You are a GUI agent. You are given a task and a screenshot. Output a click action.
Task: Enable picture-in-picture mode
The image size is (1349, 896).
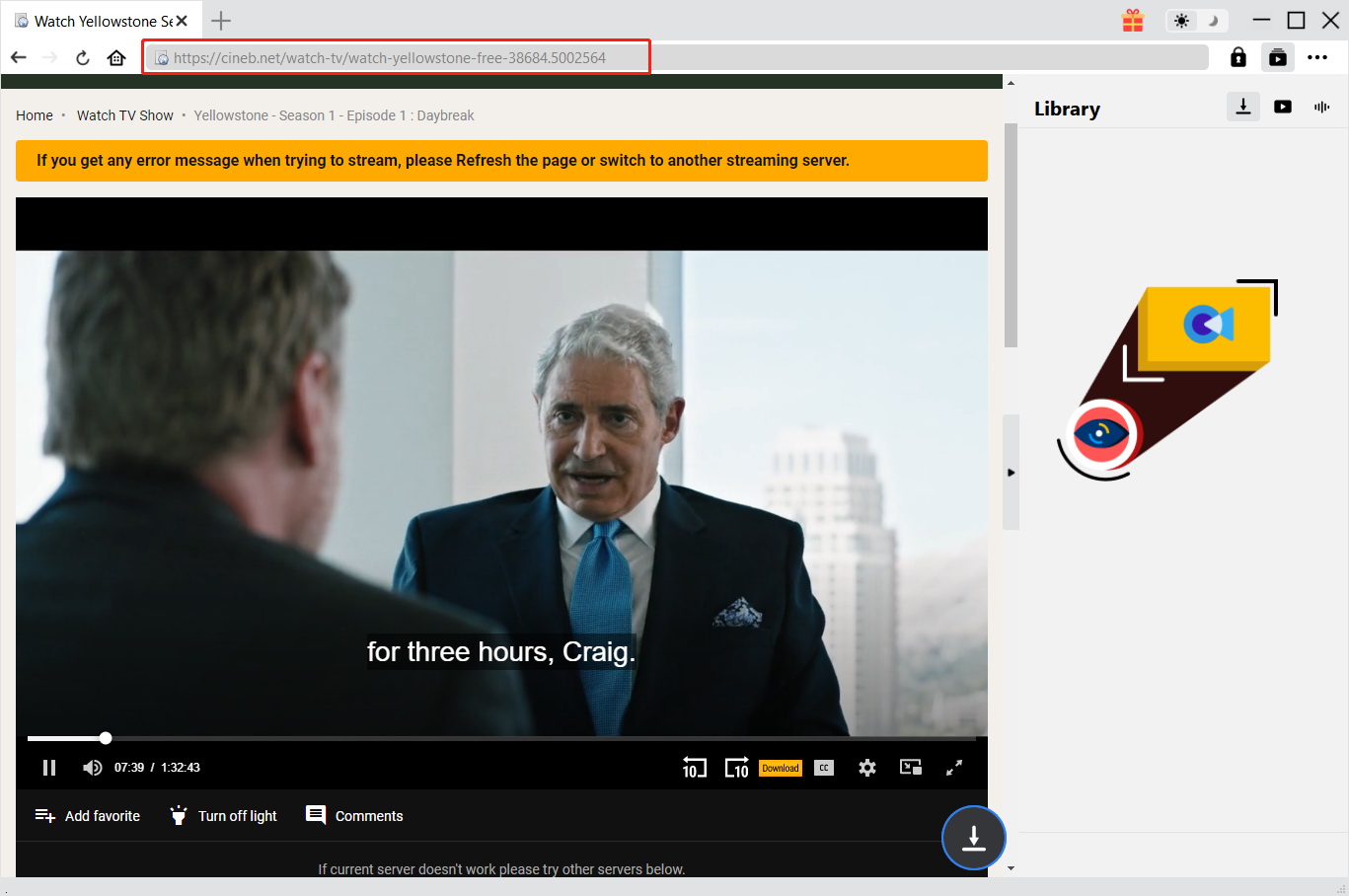click(x=910, y=768)
